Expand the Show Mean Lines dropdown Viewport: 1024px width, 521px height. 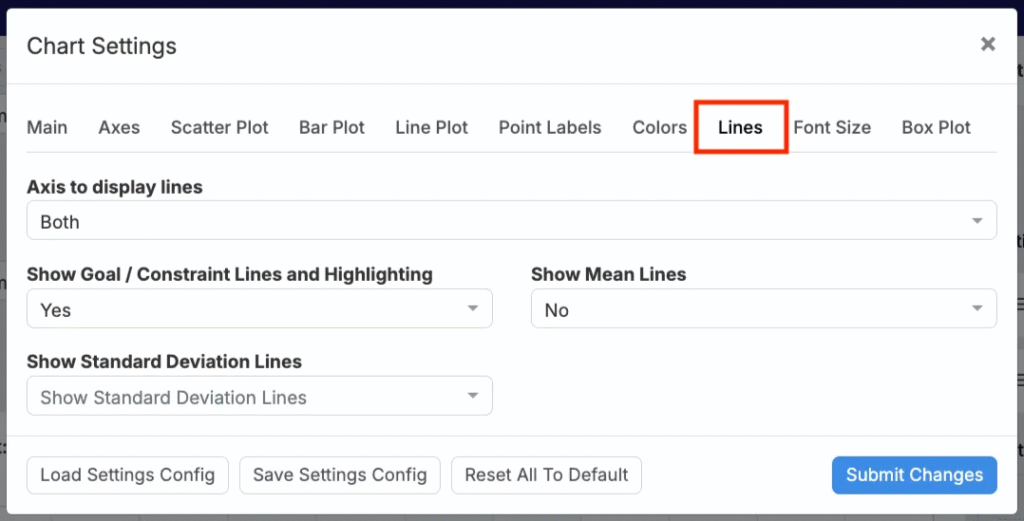763,309
